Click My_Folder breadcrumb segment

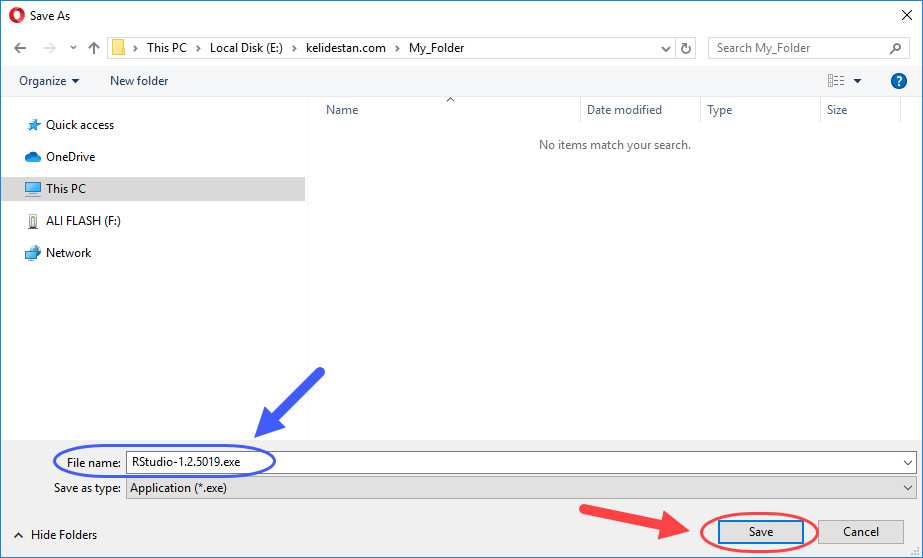click(x=436, y=48)
